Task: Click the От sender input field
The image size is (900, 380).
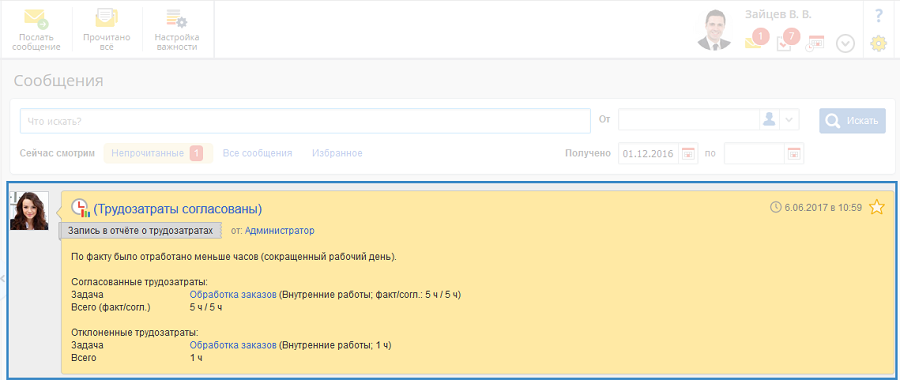Action: coord(689,120)
